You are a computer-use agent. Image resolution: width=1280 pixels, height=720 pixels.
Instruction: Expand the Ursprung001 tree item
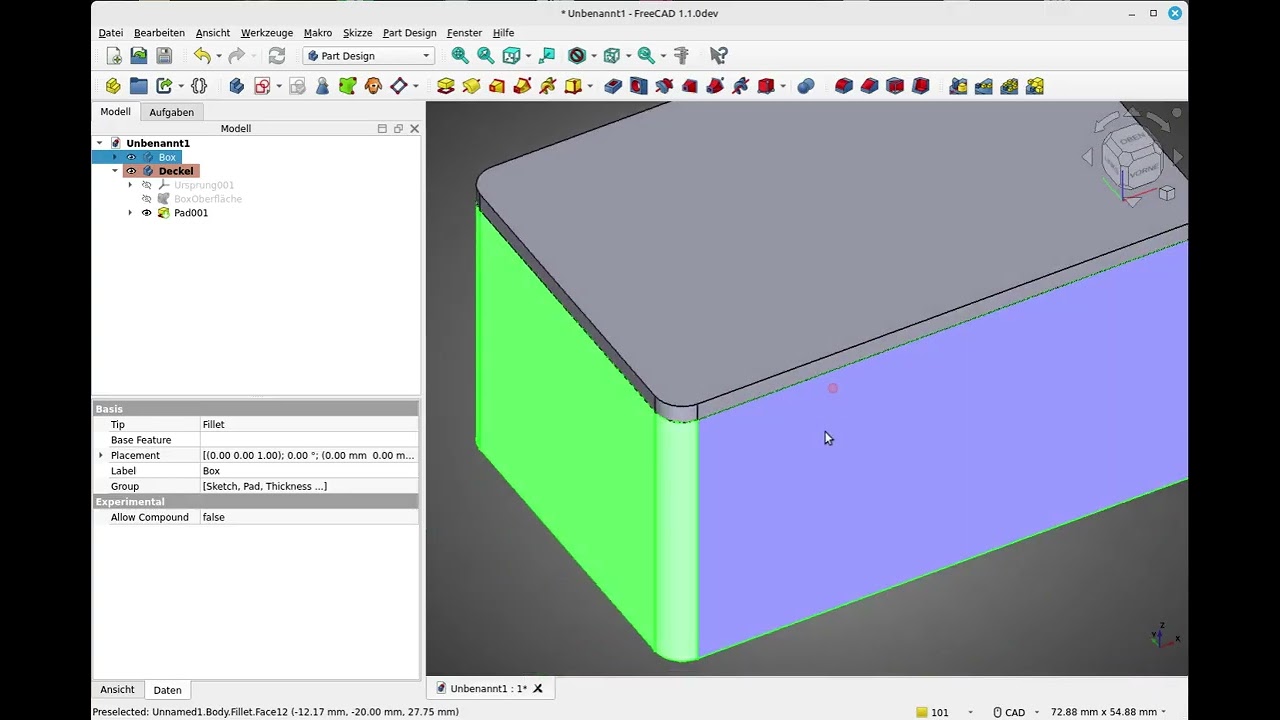click(x=130, y=185)
